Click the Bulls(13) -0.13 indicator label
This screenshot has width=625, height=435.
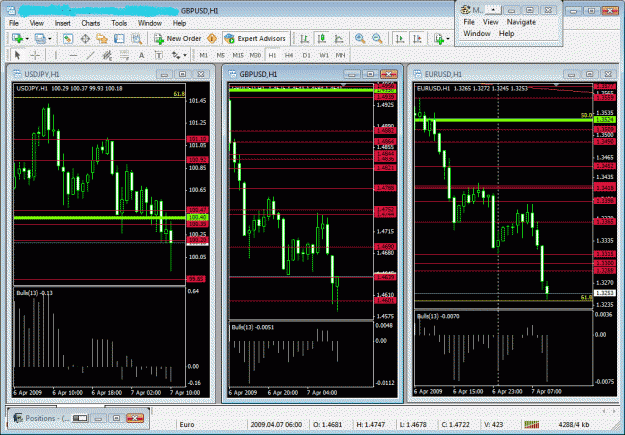35,293
